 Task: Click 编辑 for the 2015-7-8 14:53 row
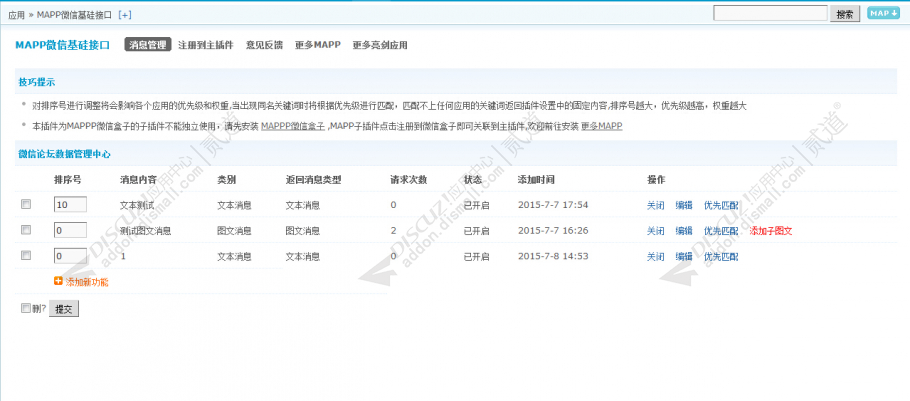(x=684, y=256)
